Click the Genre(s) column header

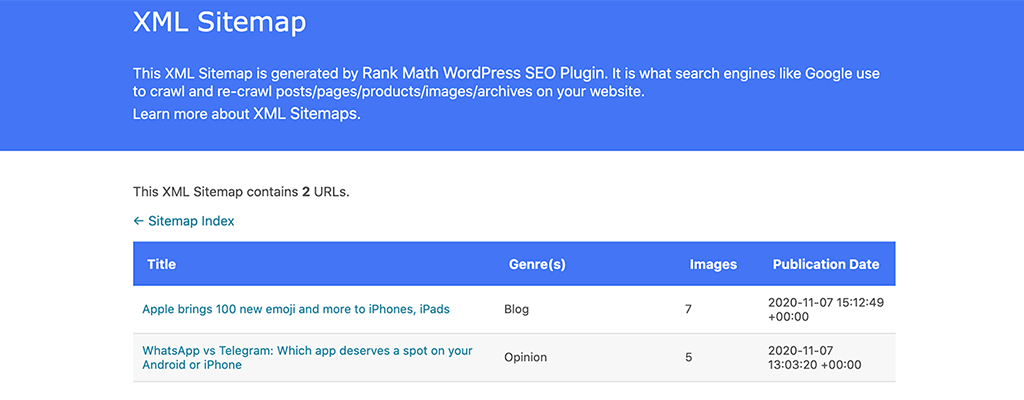(x=537, y=265)
